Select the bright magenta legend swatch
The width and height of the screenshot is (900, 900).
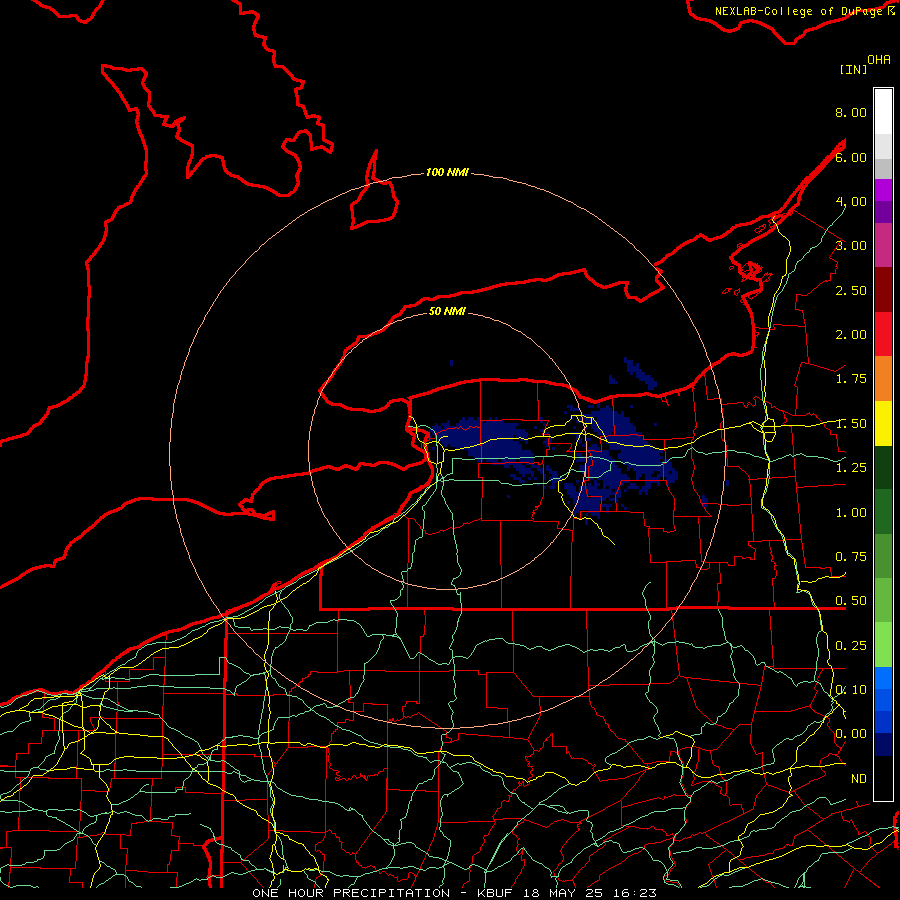(883, 190)
